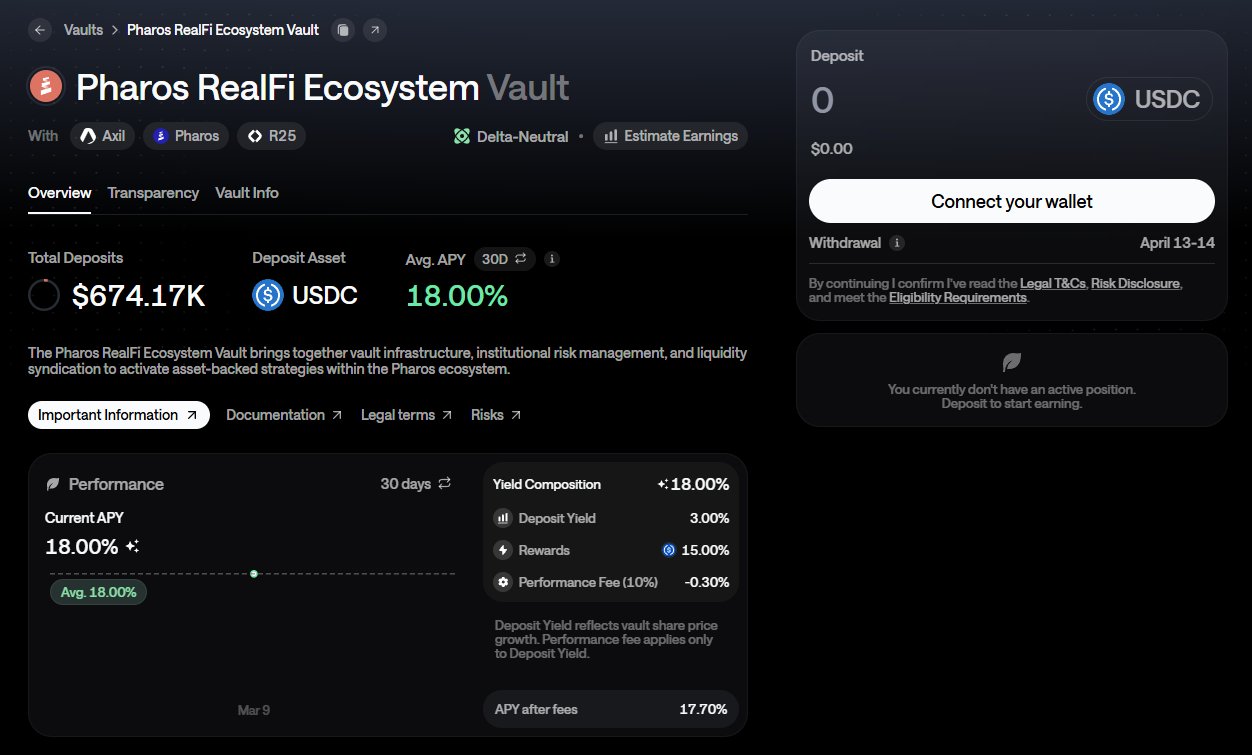
Task: Open the Estimate Earnings panel
Action: tap(670, 136)
